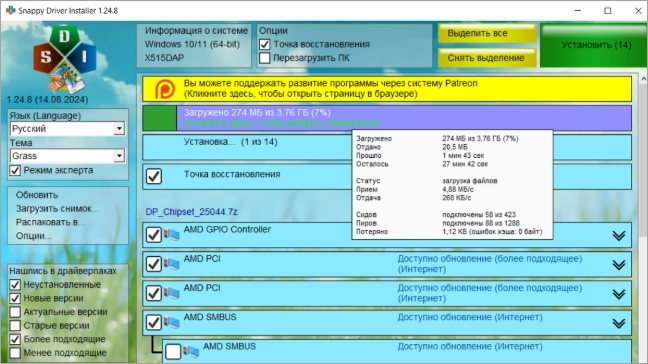Uncheck the Более подходящие filter
This screenshot has height=364, width=648.
pos(15,339)
